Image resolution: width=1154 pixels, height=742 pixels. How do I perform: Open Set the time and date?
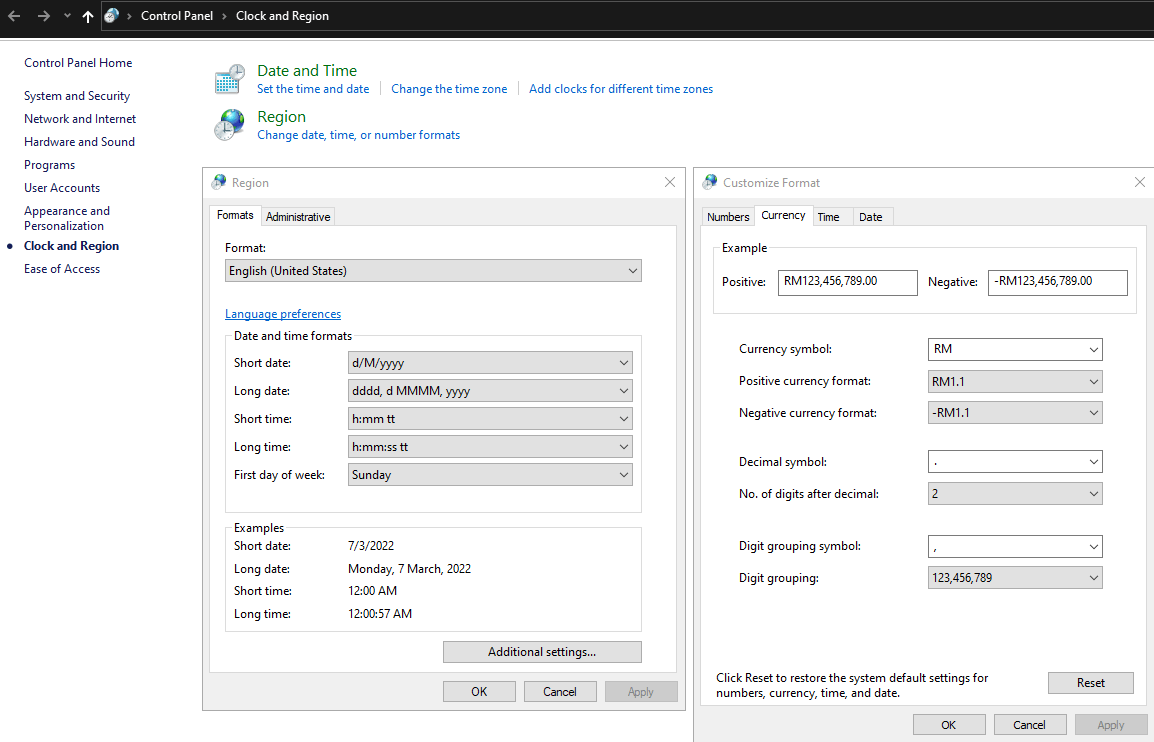point(313,89)
